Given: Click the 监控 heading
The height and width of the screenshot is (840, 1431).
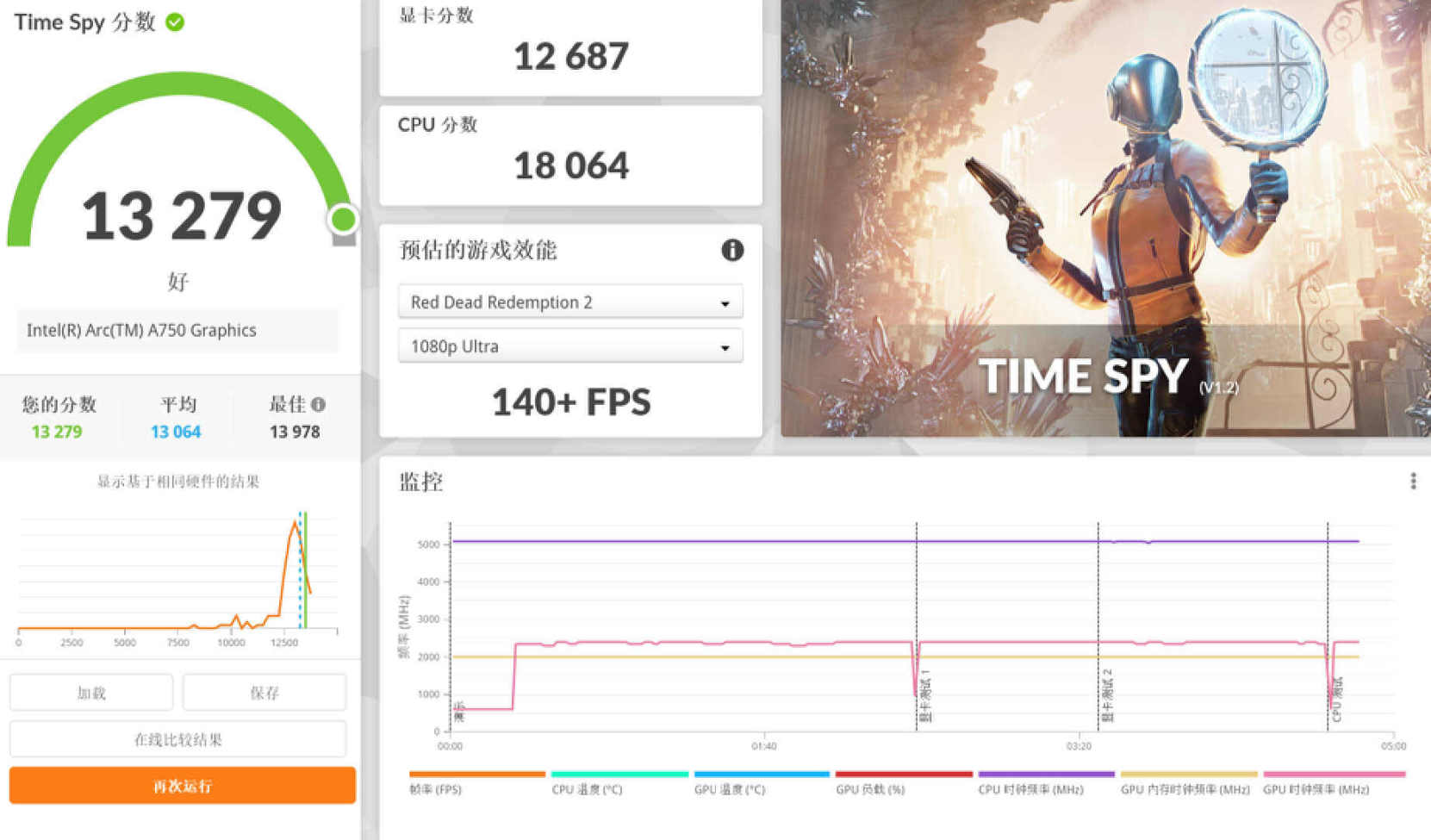Looking at the screenshot, I should tap(420, 482).
